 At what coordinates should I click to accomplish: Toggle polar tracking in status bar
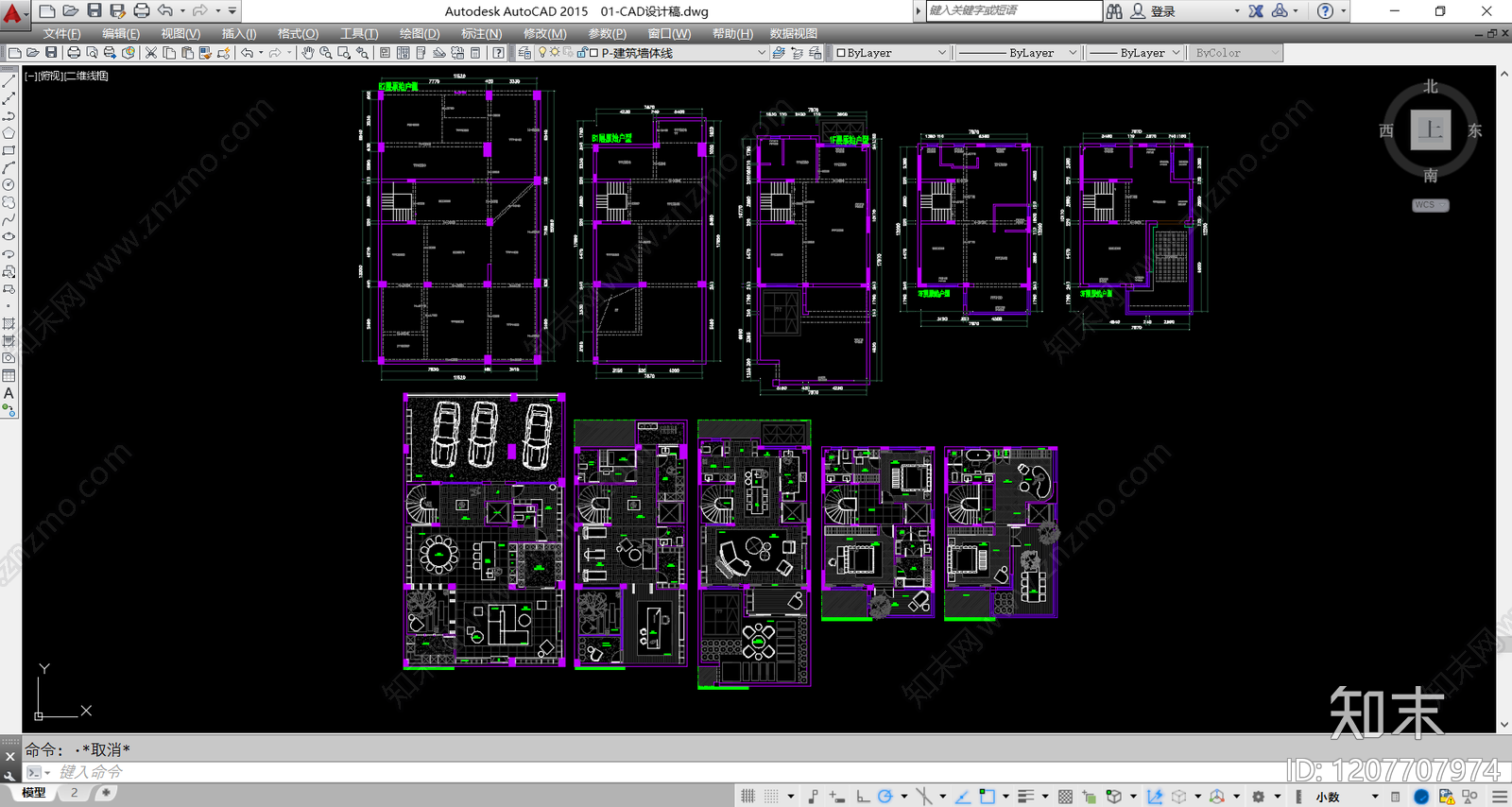coord(885,797)
